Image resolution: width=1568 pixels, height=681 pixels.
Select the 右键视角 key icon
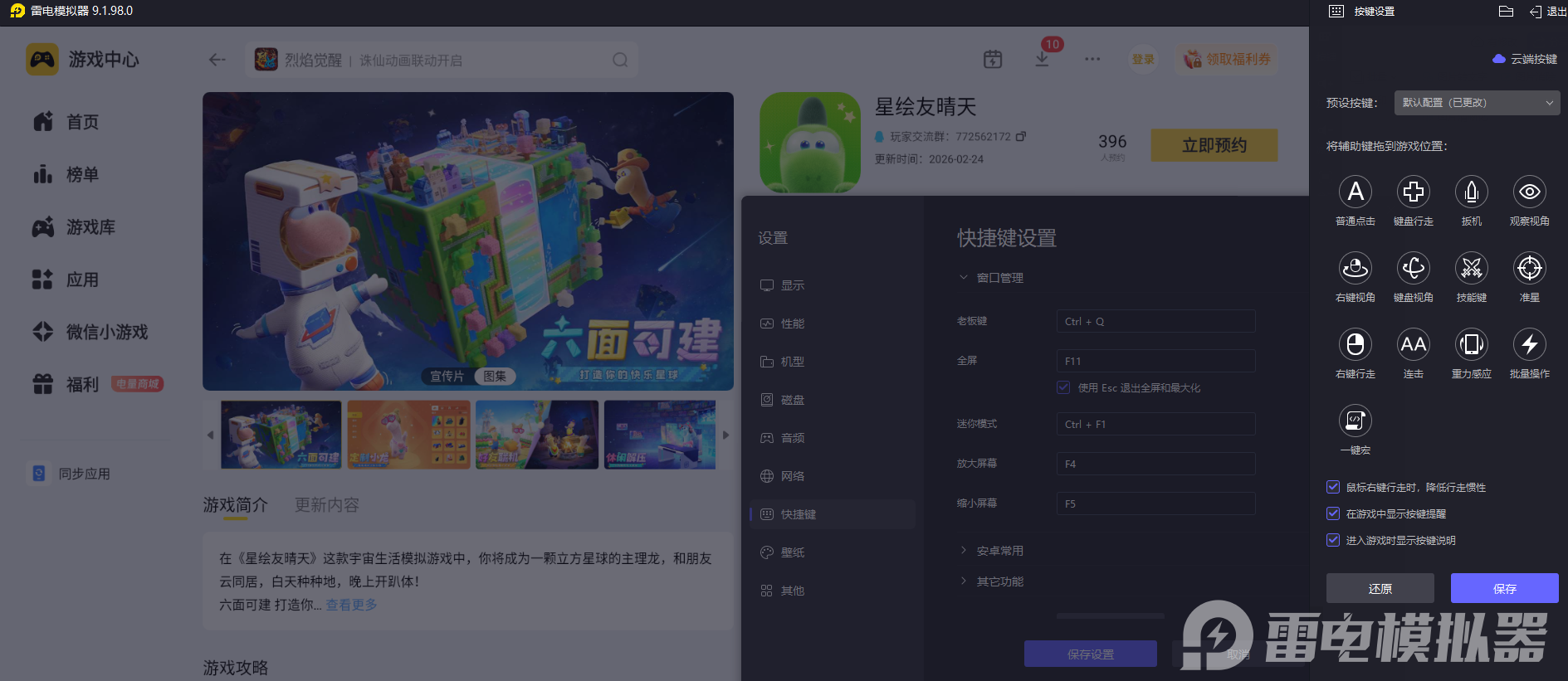coord(1356,268)
